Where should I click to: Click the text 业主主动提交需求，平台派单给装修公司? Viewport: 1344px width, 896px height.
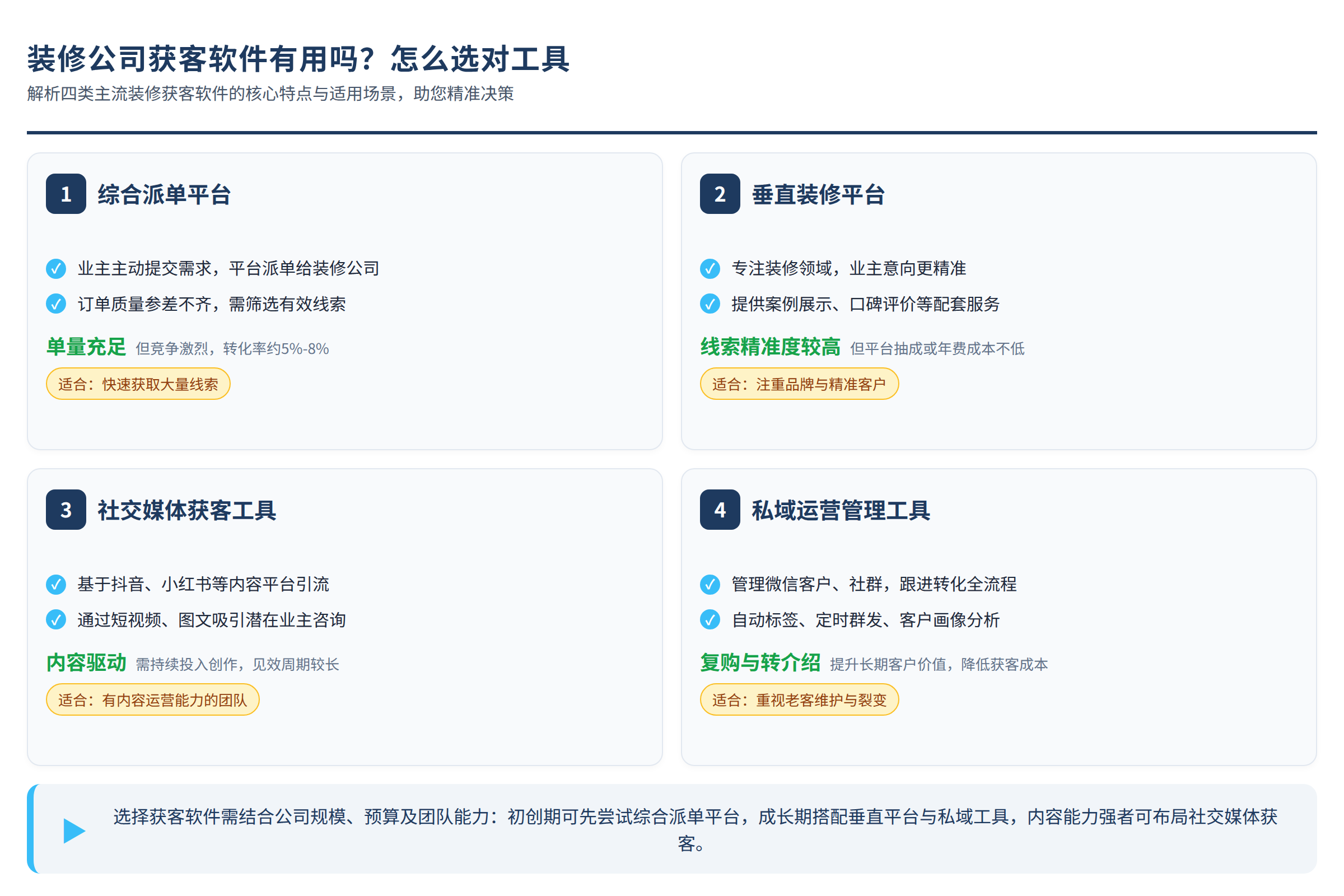228,269
